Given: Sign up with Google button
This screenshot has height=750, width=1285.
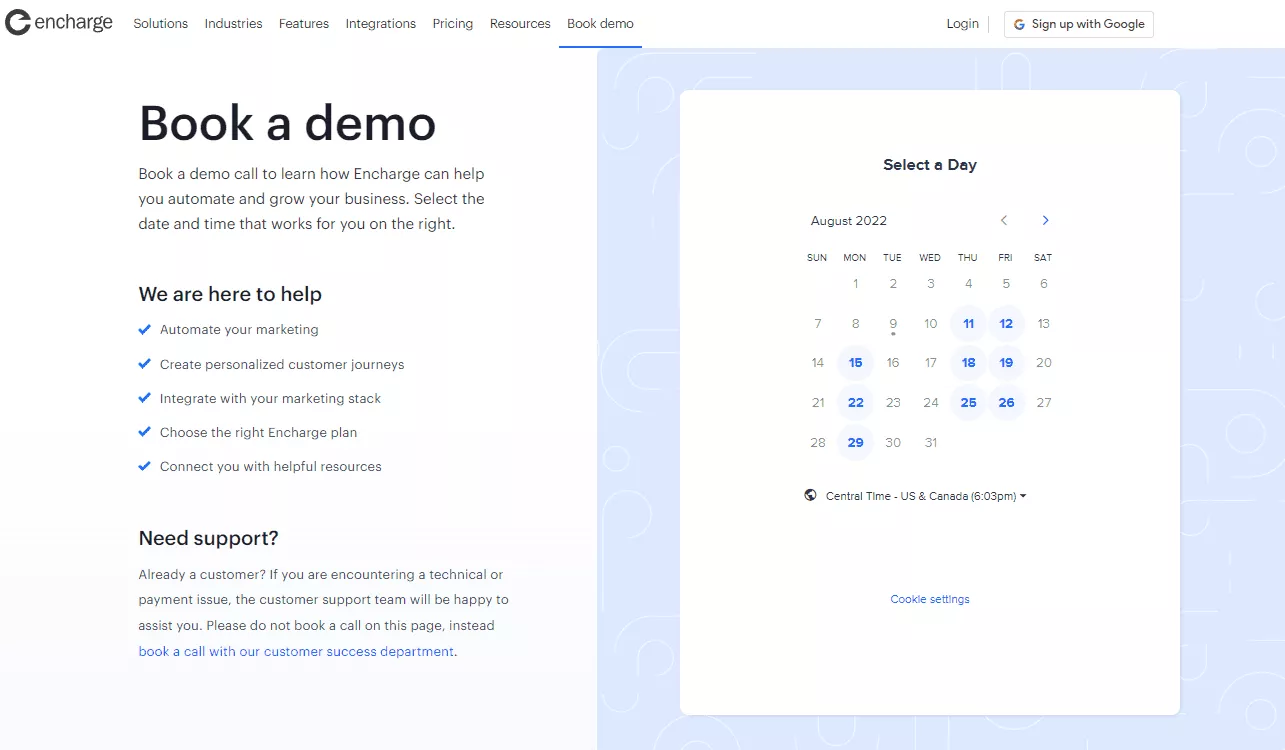Looking at the screenshot, I should pos(1078,24).
